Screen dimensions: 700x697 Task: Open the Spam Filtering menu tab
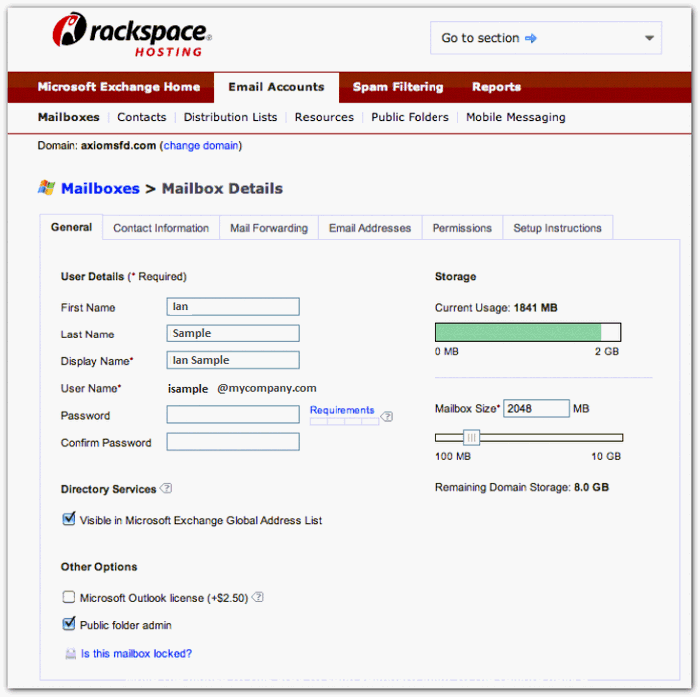point(397,87)
